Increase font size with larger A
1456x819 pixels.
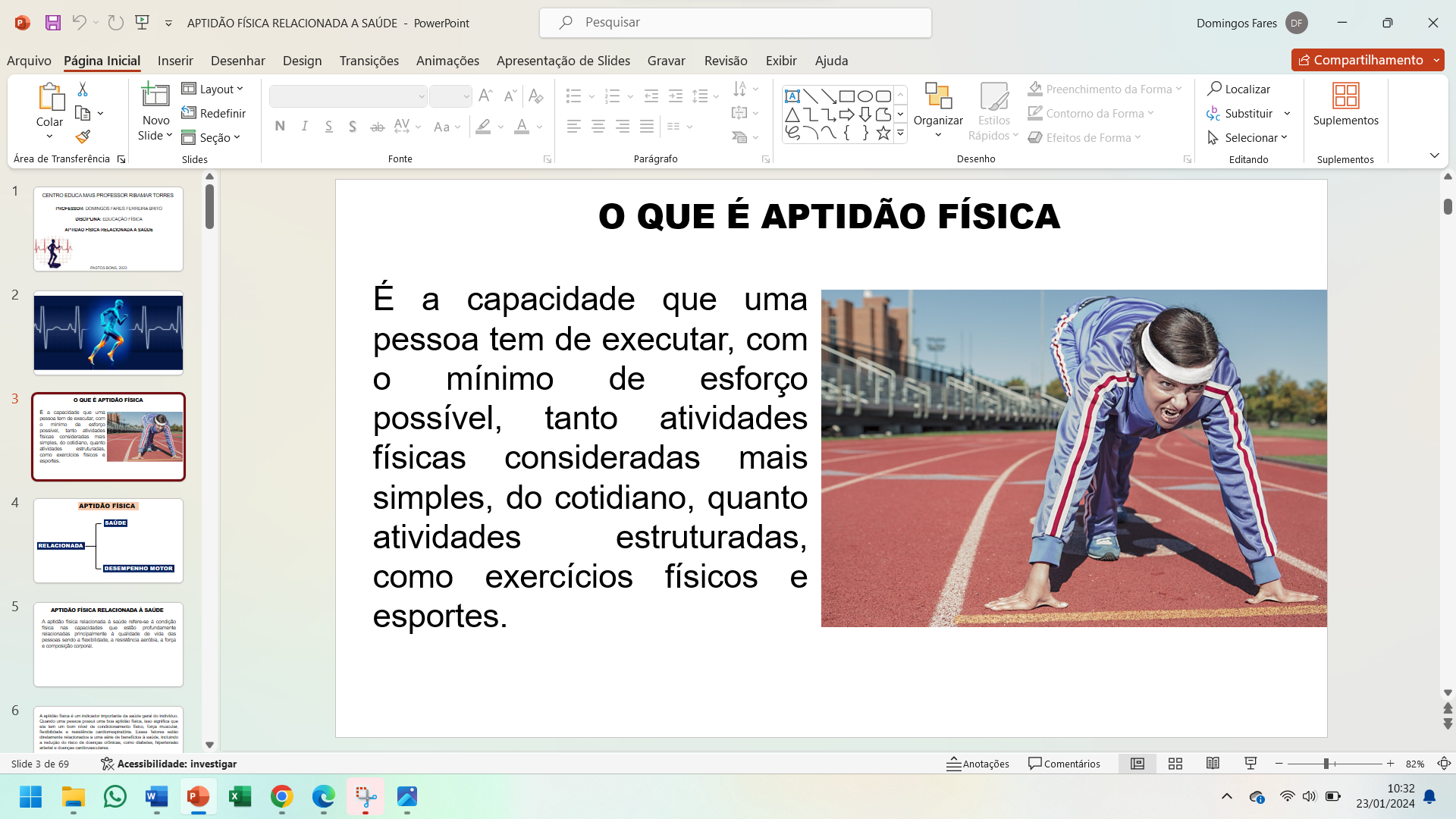(486, 96)
